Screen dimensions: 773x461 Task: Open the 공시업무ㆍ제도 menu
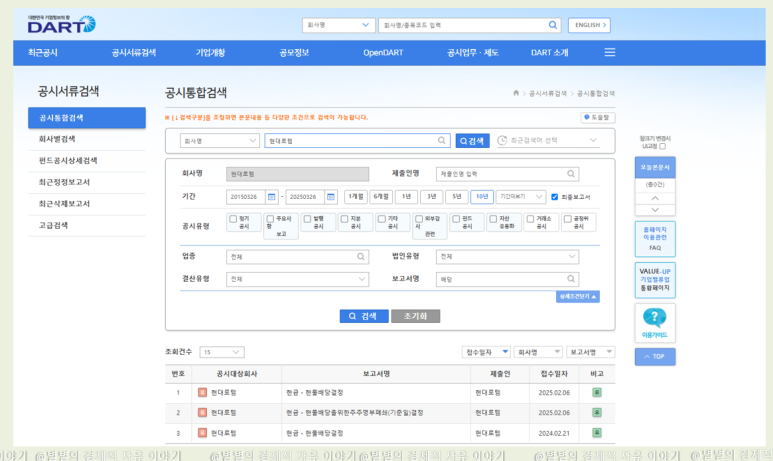coord(472,53)
